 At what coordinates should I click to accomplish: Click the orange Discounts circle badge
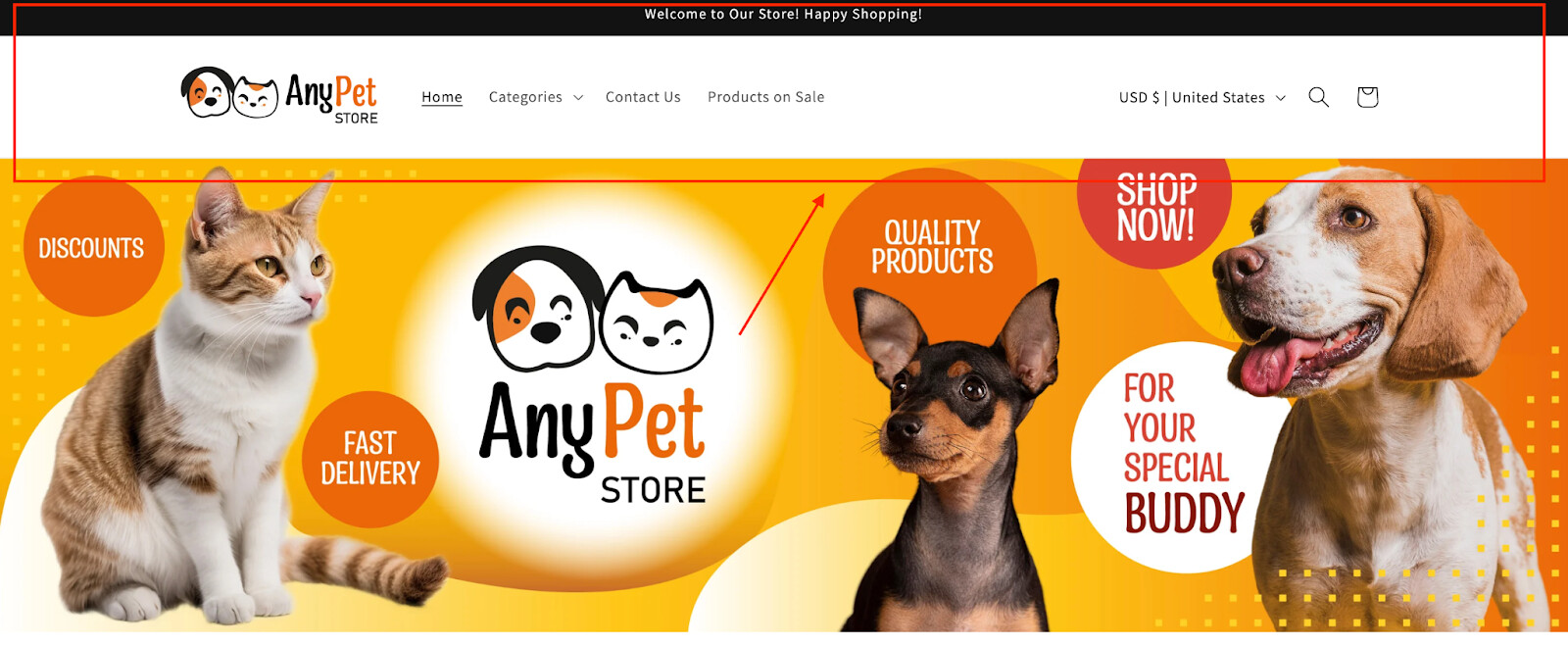click(x=92, y=247)
